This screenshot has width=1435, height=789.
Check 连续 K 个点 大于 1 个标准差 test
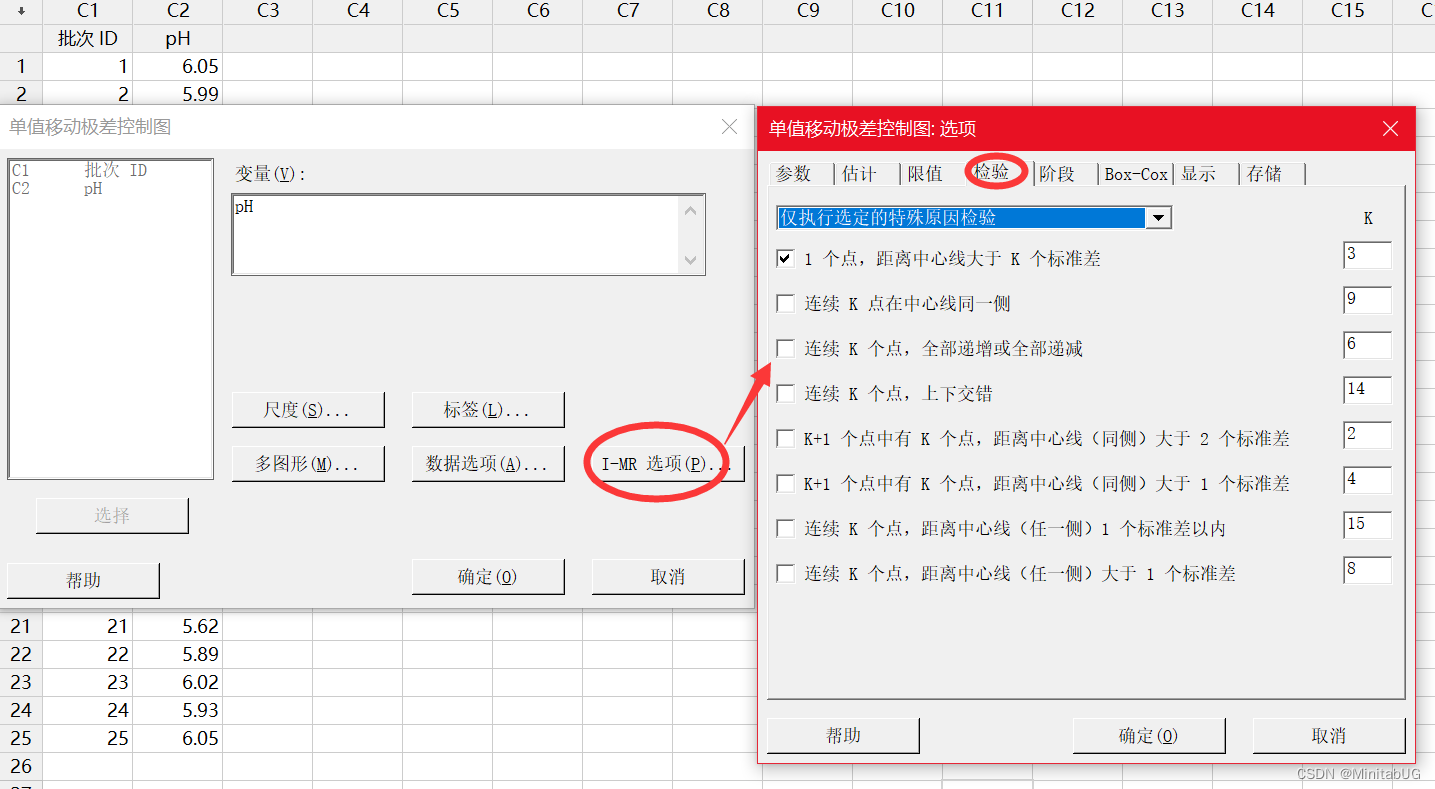coord(786,574)
